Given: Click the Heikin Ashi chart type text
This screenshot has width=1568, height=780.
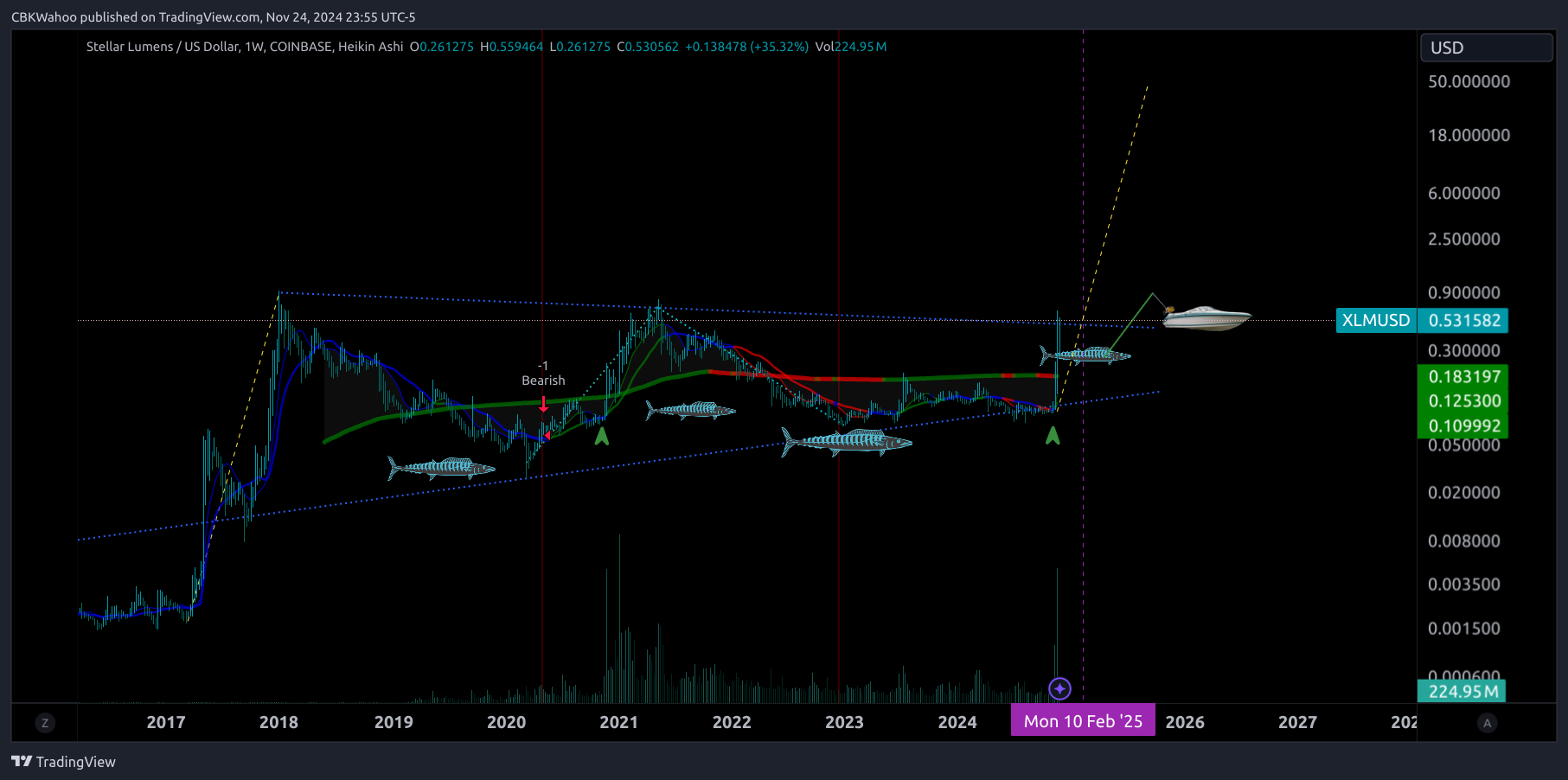Looking at the screenshot, I should point(370,47).
